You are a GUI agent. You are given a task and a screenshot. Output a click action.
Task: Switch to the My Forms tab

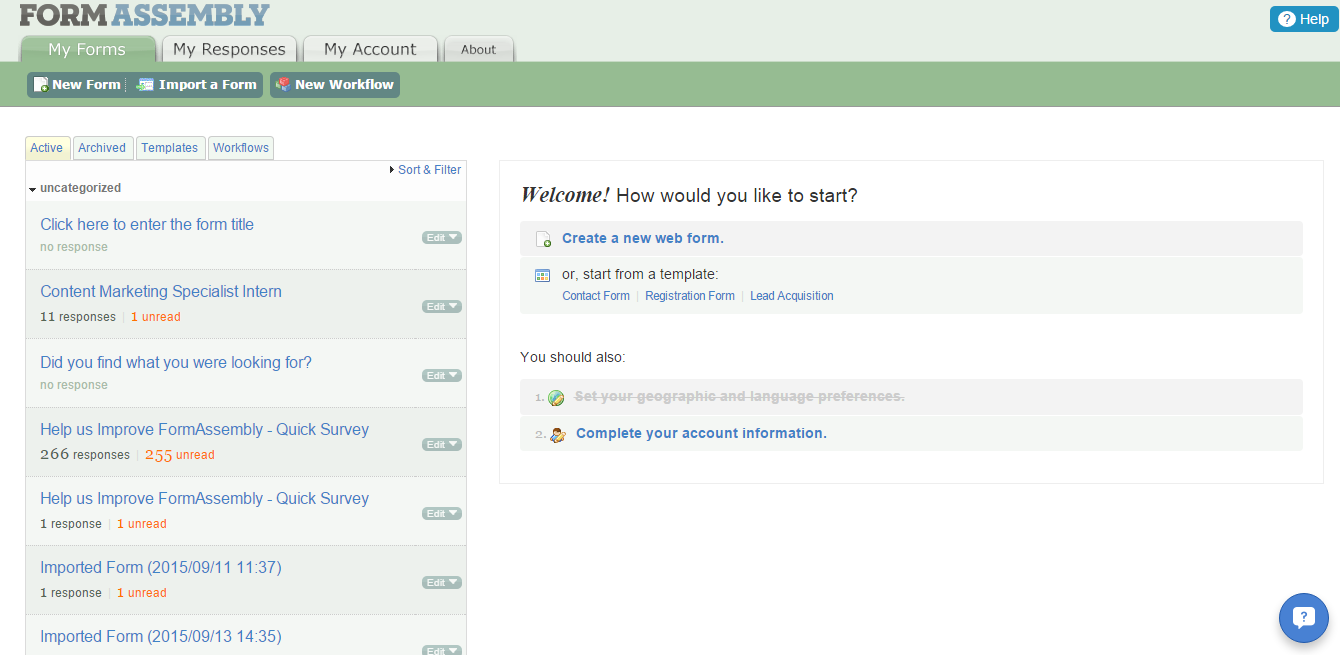point(87,49)
